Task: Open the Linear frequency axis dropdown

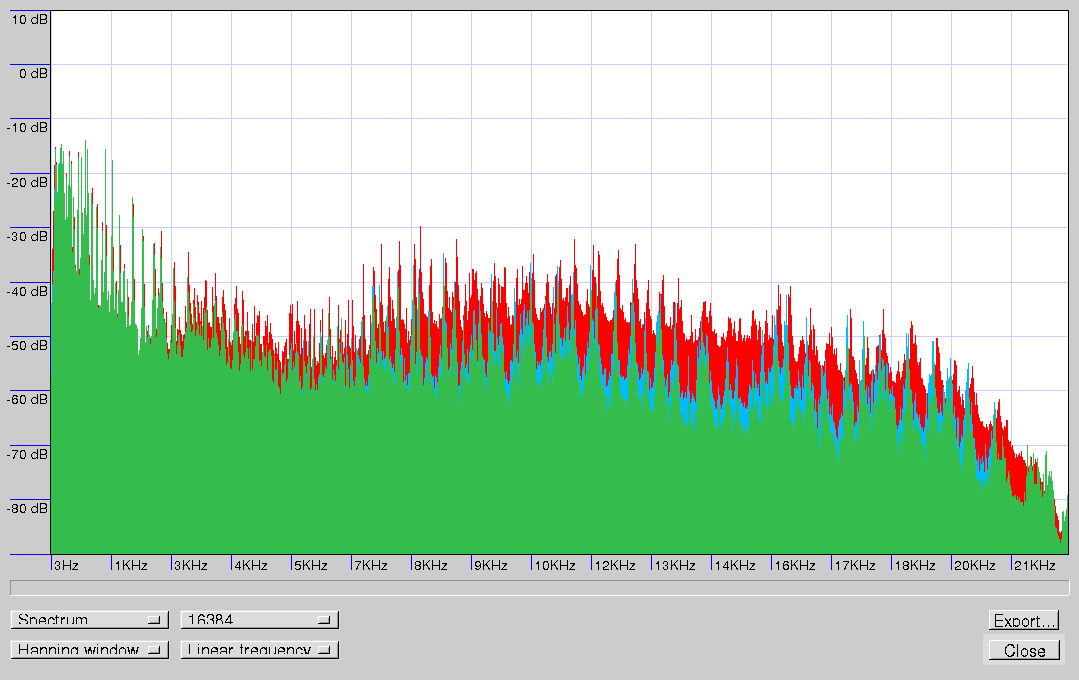Action: click(x=259, y=650)
